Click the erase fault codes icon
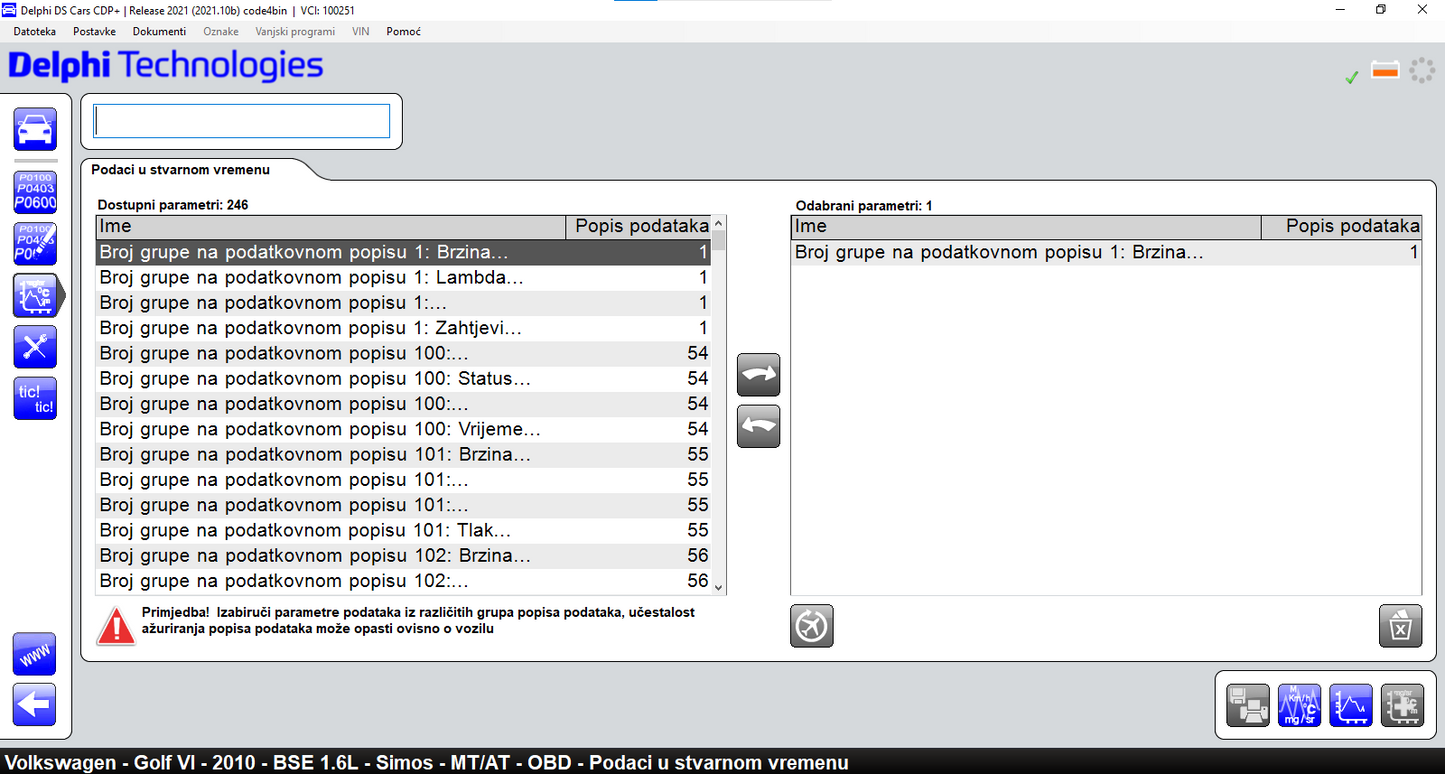The width and height of the screenshot is (1445, 774). pos(35,244)
